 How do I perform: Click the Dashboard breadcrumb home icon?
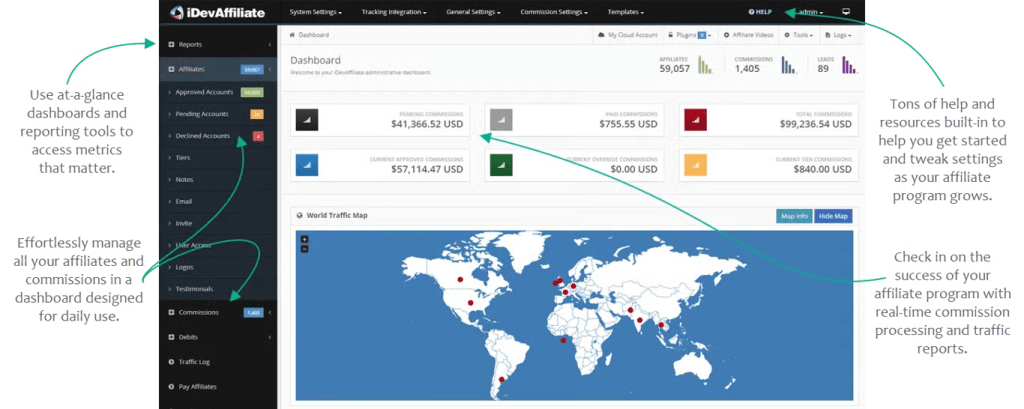tap(293, 35)
